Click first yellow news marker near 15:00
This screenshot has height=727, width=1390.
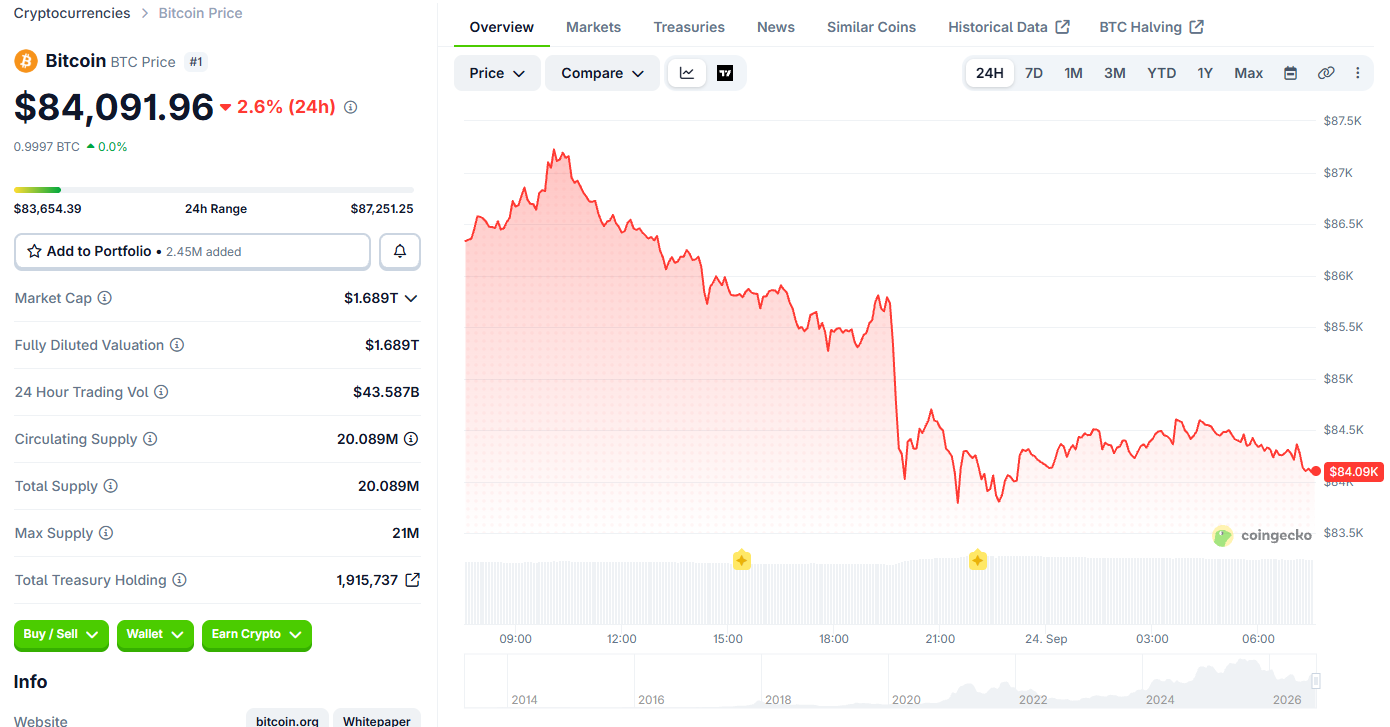tap(742, 560)
